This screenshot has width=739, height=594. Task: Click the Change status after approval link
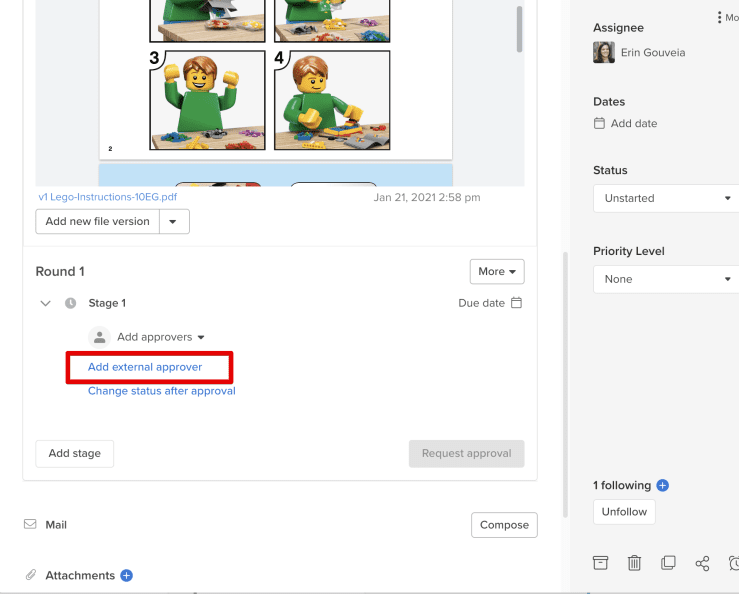coord(162,391)
